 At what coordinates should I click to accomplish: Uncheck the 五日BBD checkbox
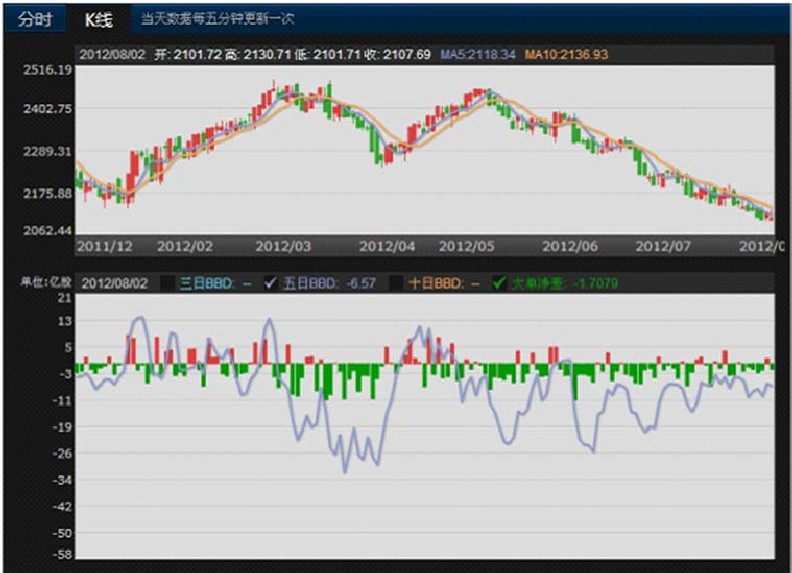[269, 284]
